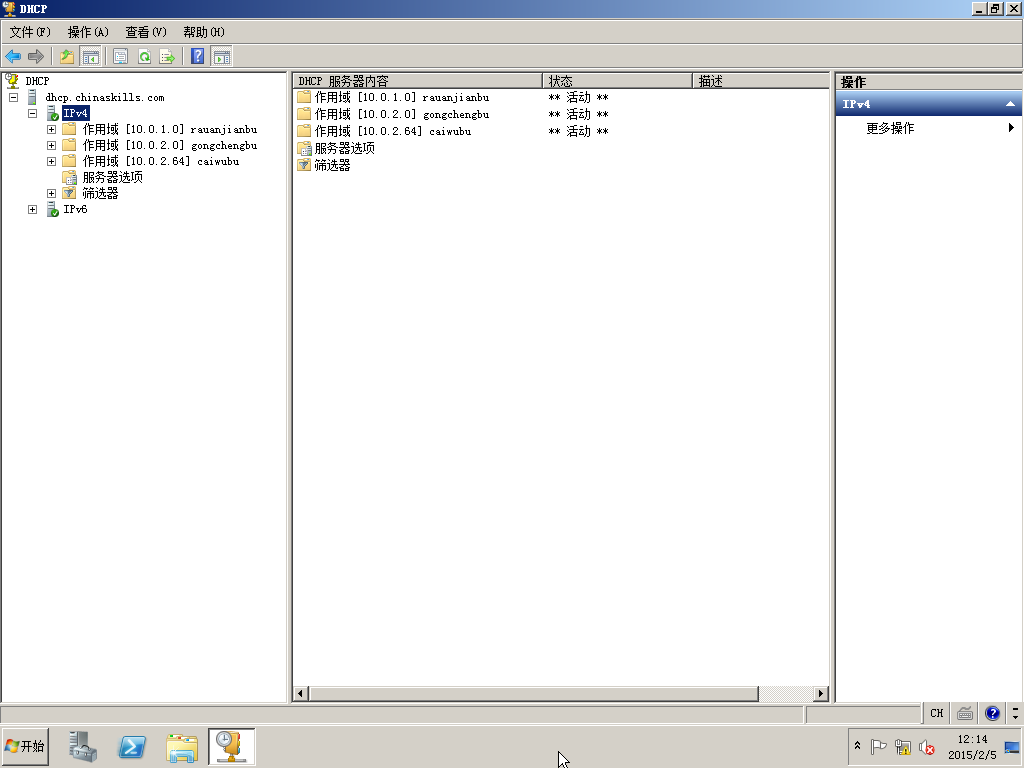Show hidden tray icons arrow

pos(857,746)
